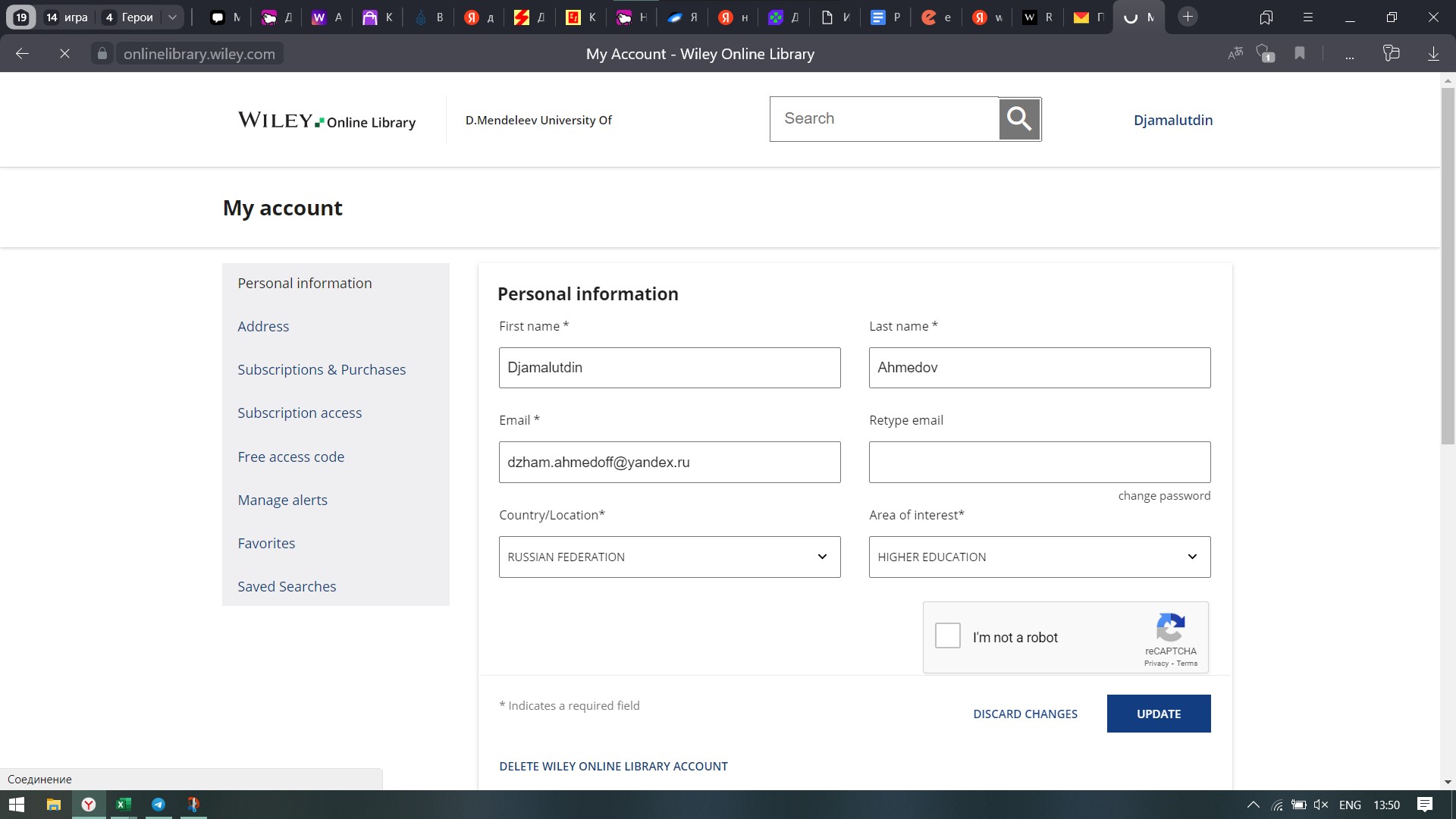The height and width of the screenshot is (819, 1456).
Task: Click the Yandex Browser taskbar icon
Action: (x=89, y=805)
